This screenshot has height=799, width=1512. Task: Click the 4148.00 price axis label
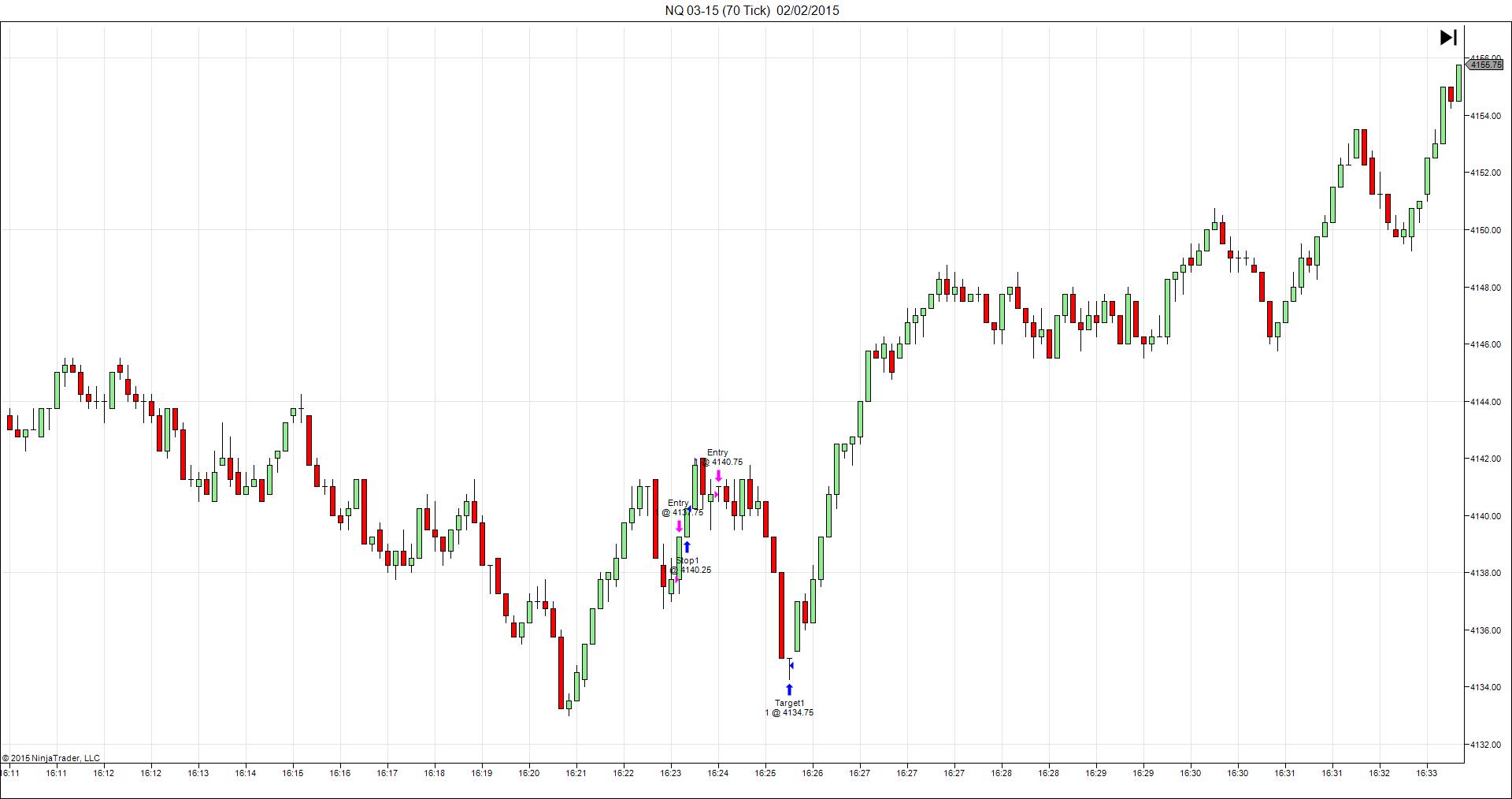(x=1484, y=288)
